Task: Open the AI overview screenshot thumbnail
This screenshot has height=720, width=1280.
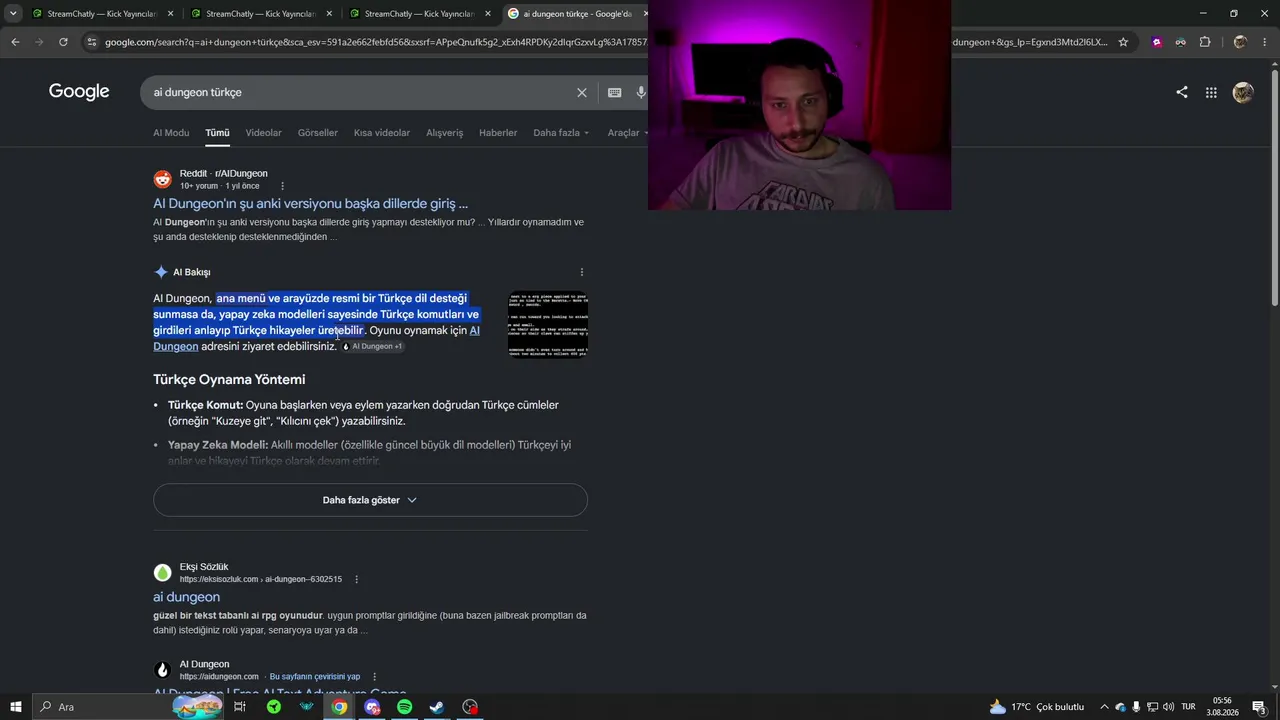Action: [548, 324]
